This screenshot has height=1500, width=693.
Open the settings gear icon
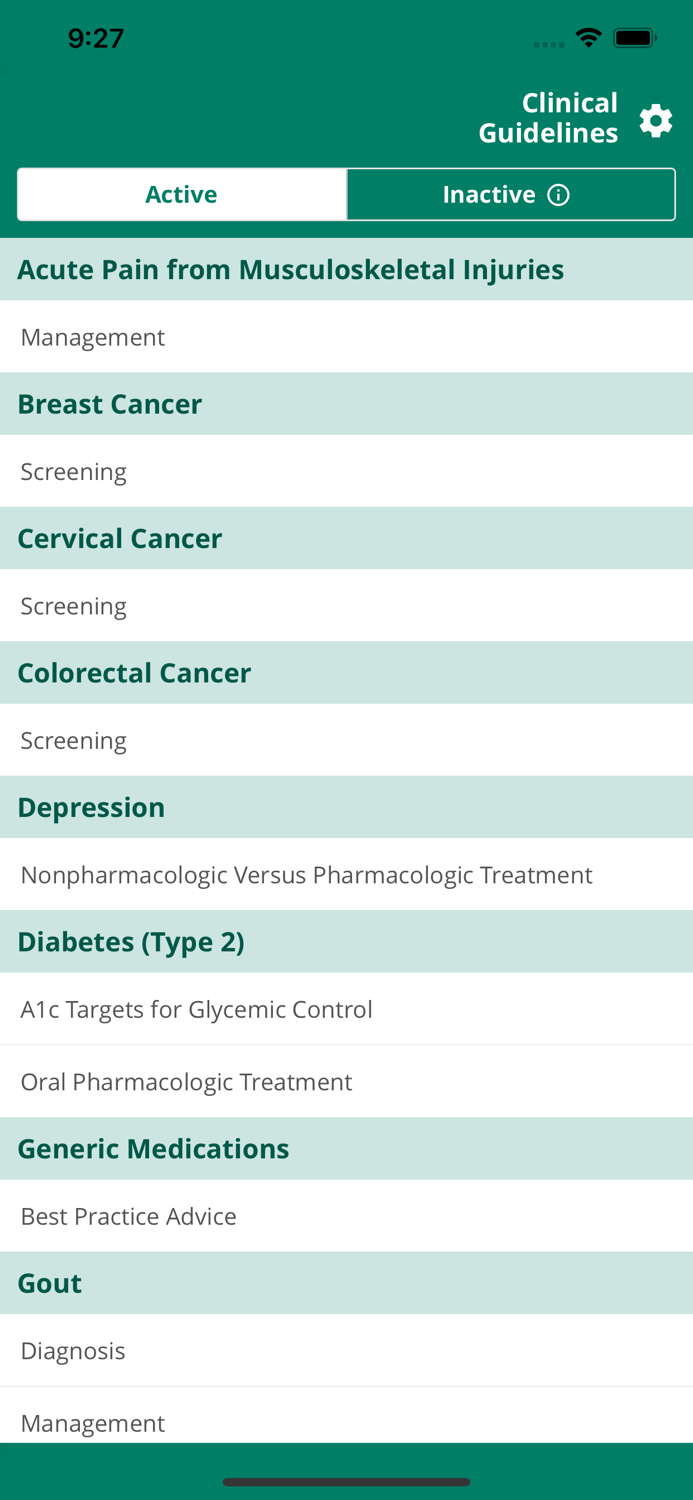click(x=656, y=120)
